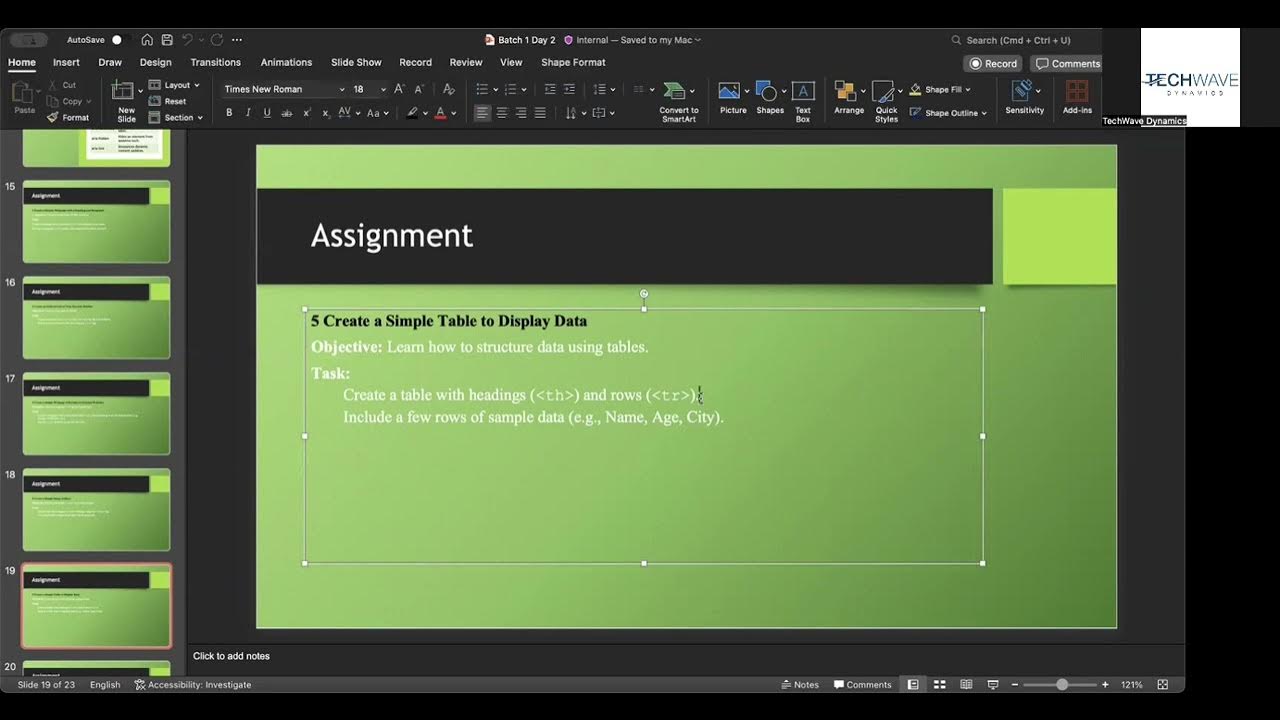Screen dimensions: 1280x720
Task: Align text left
Action: (483, 113)
